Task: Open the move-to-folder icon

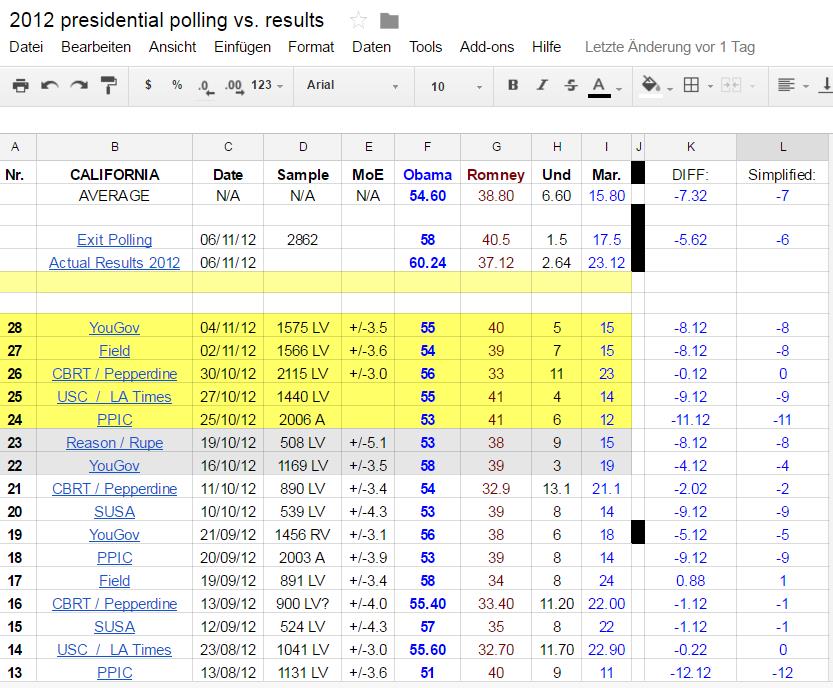Action: pyautogui.click(x=389, y=21)
